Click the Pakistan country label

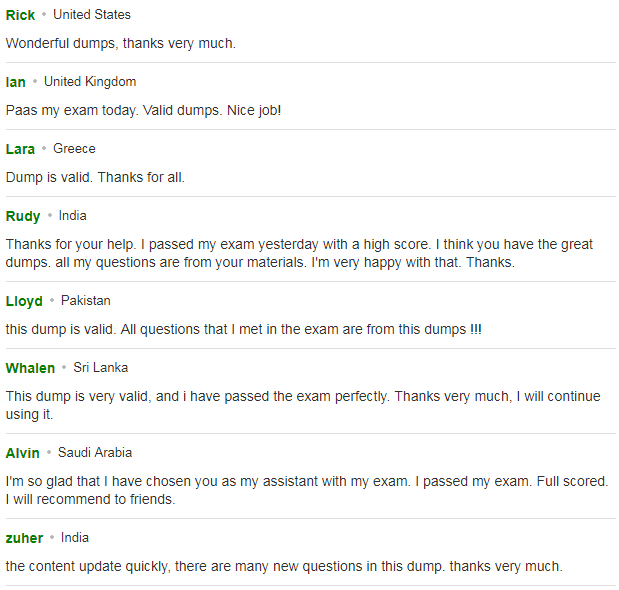coord(86,301)
